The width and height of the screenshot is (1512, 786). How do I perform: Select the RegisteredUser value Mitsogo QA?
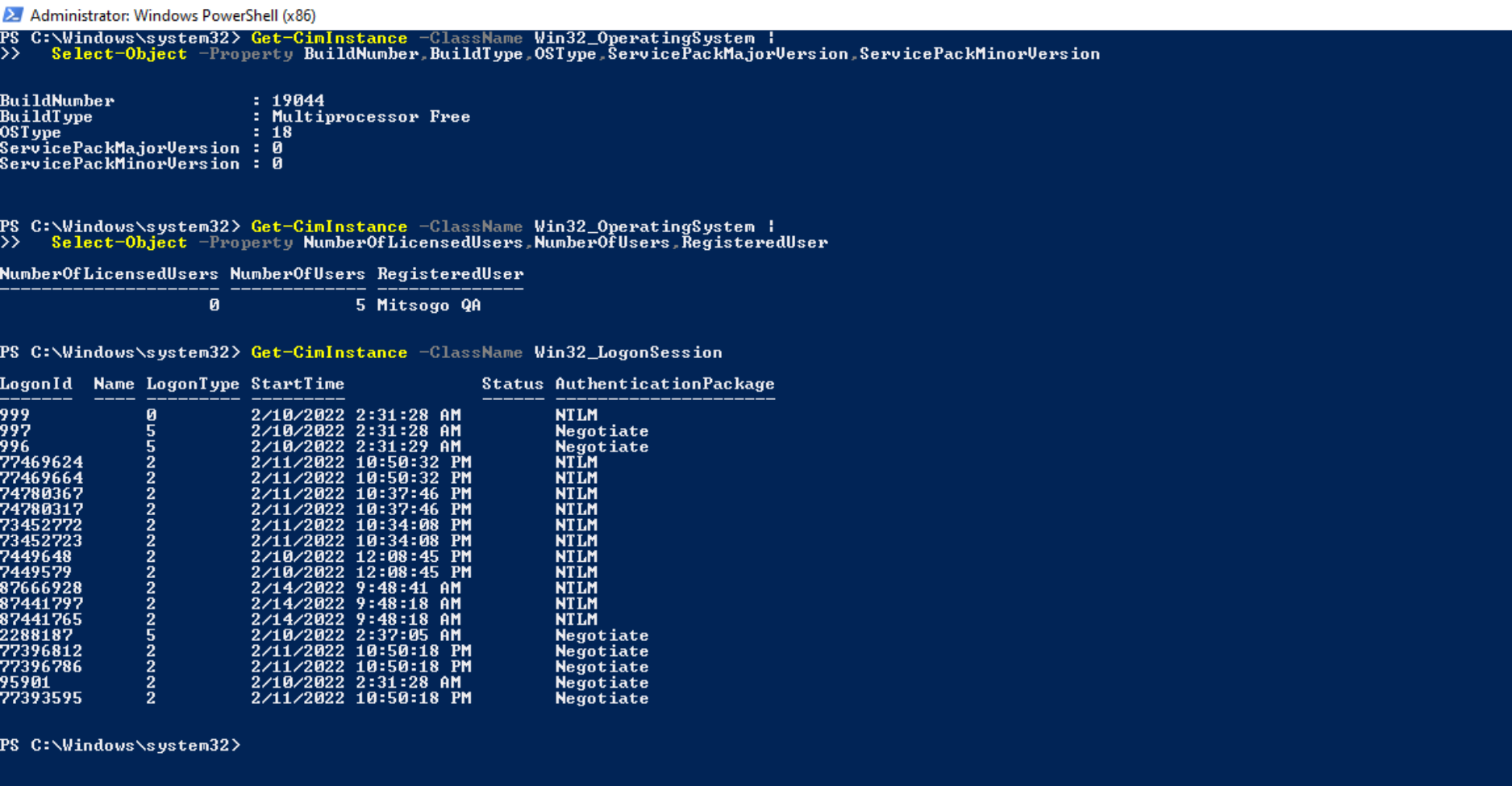tap(430, 305)
